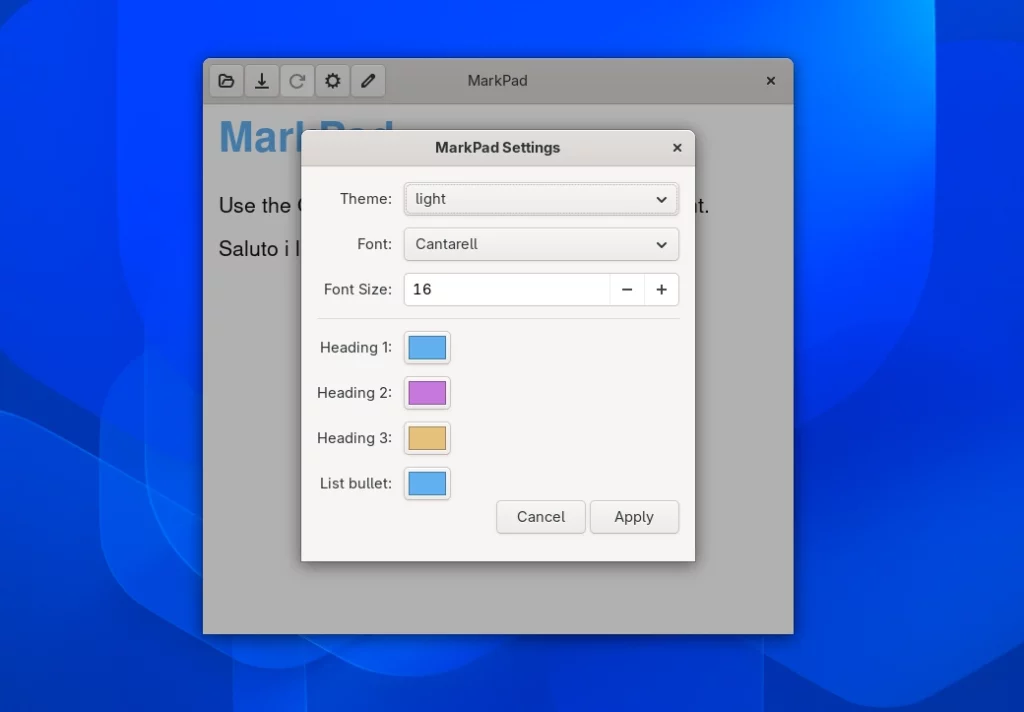Open settings with the gear icon
The width and height of the screenshot is (1024, 712).
pos(332,81)
